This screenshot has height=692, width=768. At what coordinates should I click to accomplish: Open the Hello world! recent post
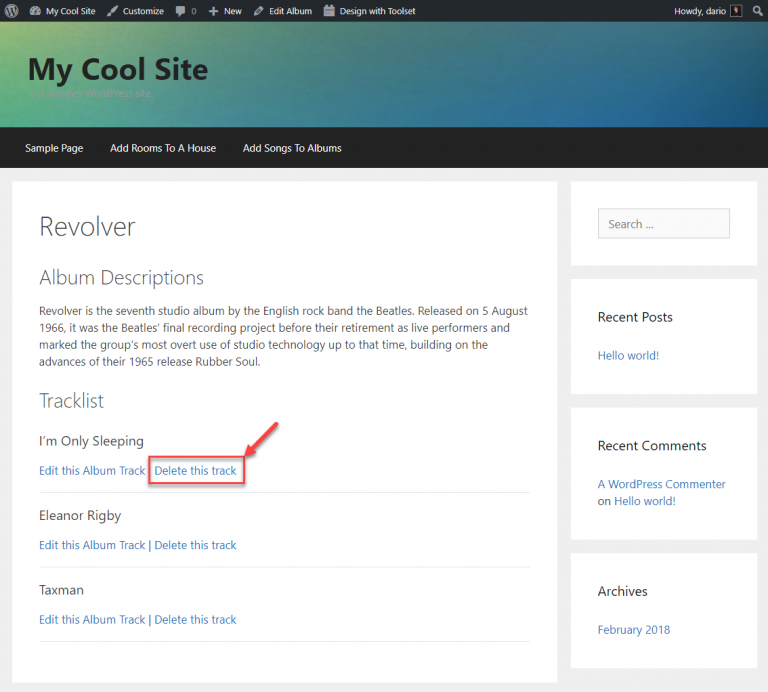[x=628, y=355]
